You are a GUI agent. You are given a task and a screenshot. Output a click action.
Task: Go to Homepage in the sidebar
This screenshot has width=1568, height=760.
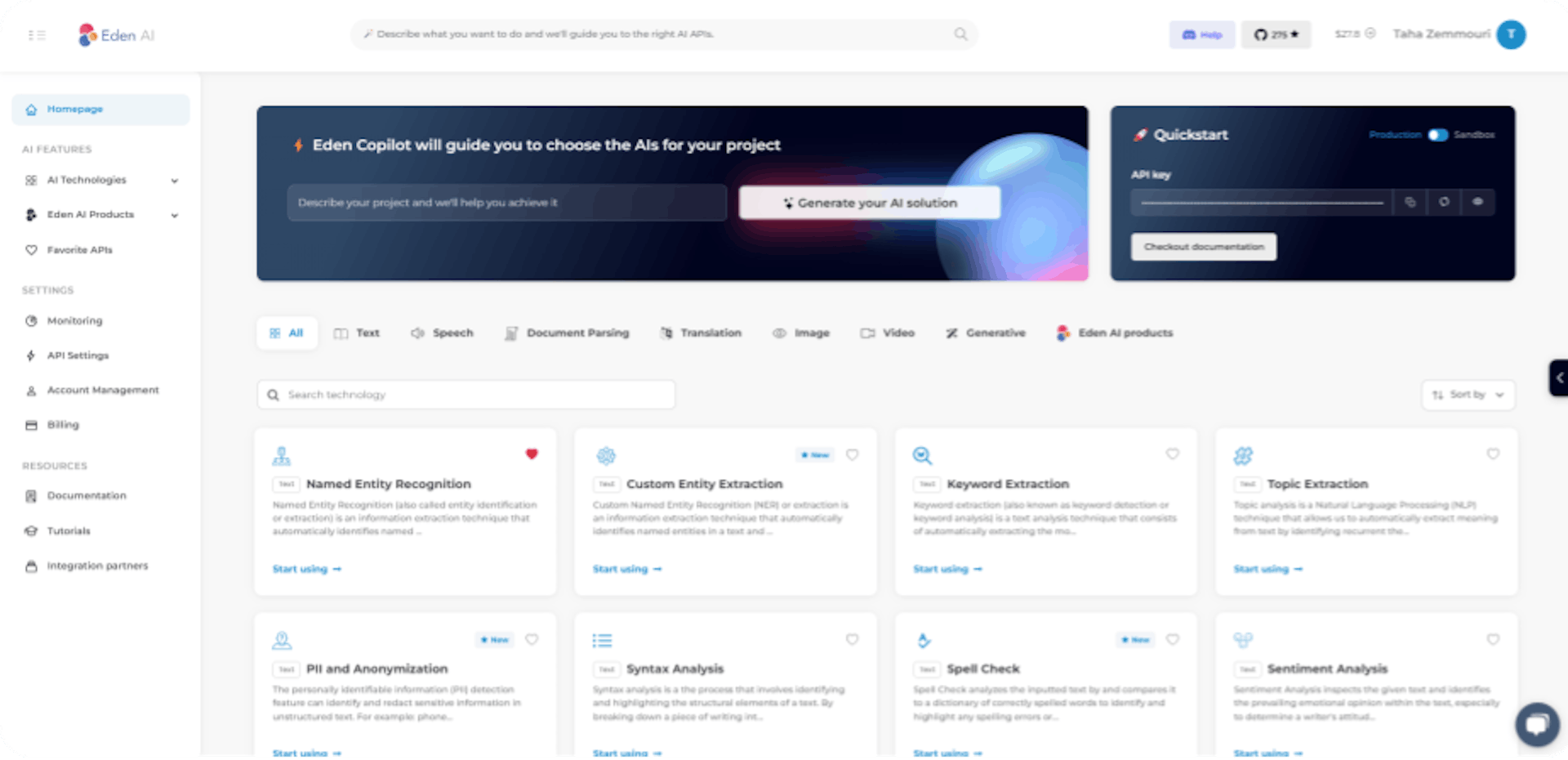point(100,110)
